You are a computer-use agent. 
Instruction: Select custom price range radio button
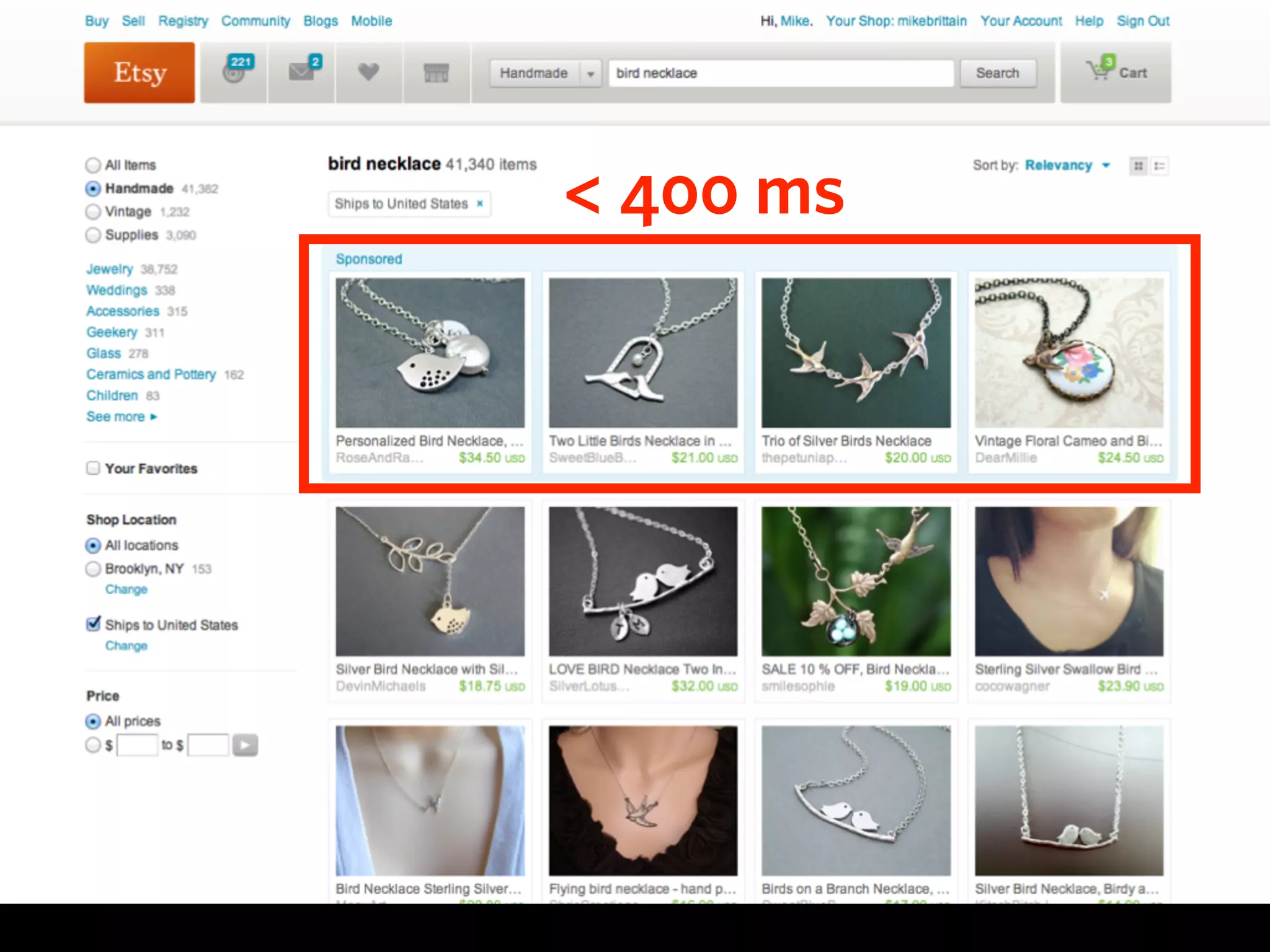pyautogui.click(x=93, y=745)
